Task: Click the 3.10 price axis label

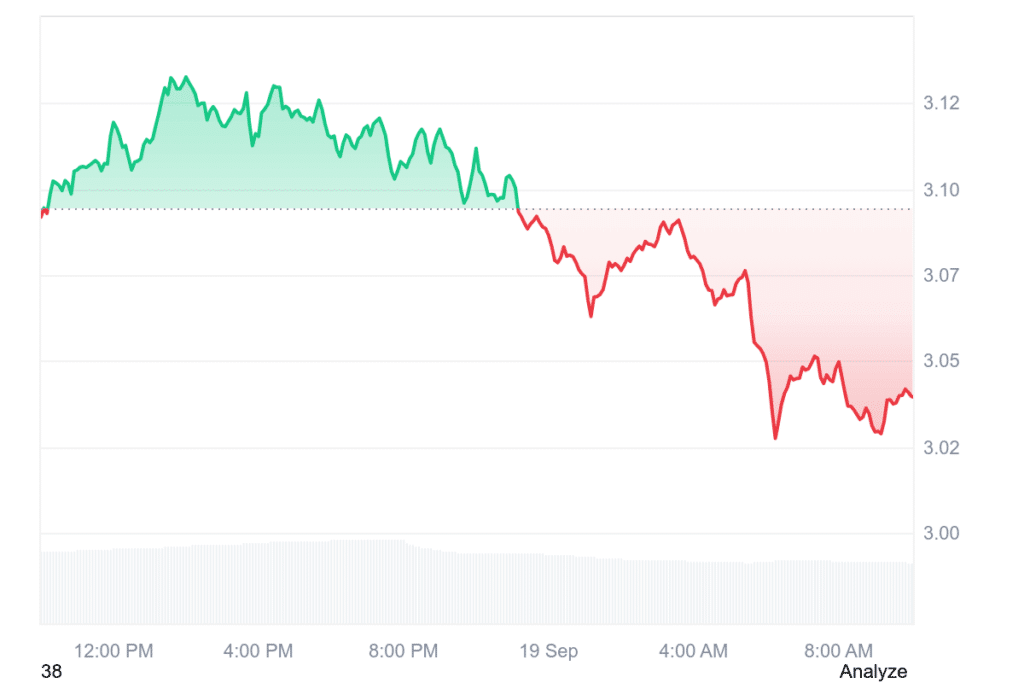Action: tap(941, 190)
